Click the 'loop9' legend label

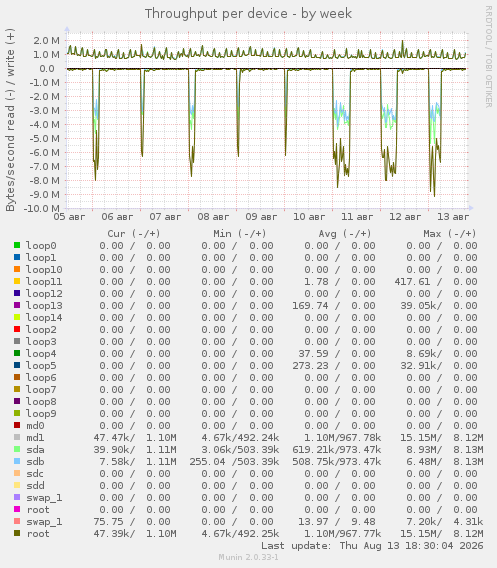(x=41, y=413)
